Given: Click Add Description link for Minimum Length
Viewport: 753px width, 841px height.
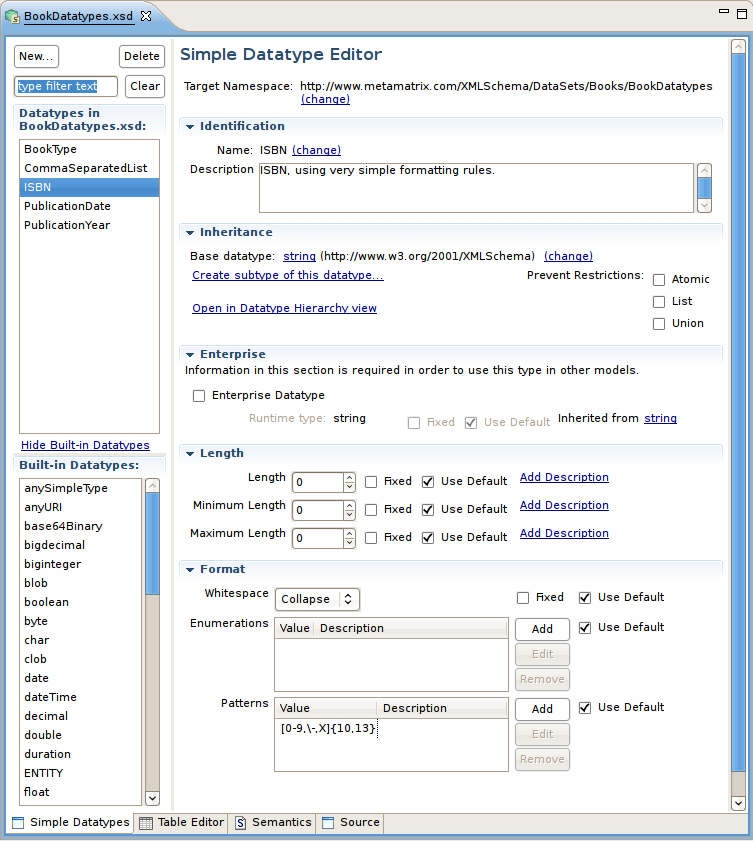Looking at the screenshot, I should pyautogui.click(x=564, y=505).
